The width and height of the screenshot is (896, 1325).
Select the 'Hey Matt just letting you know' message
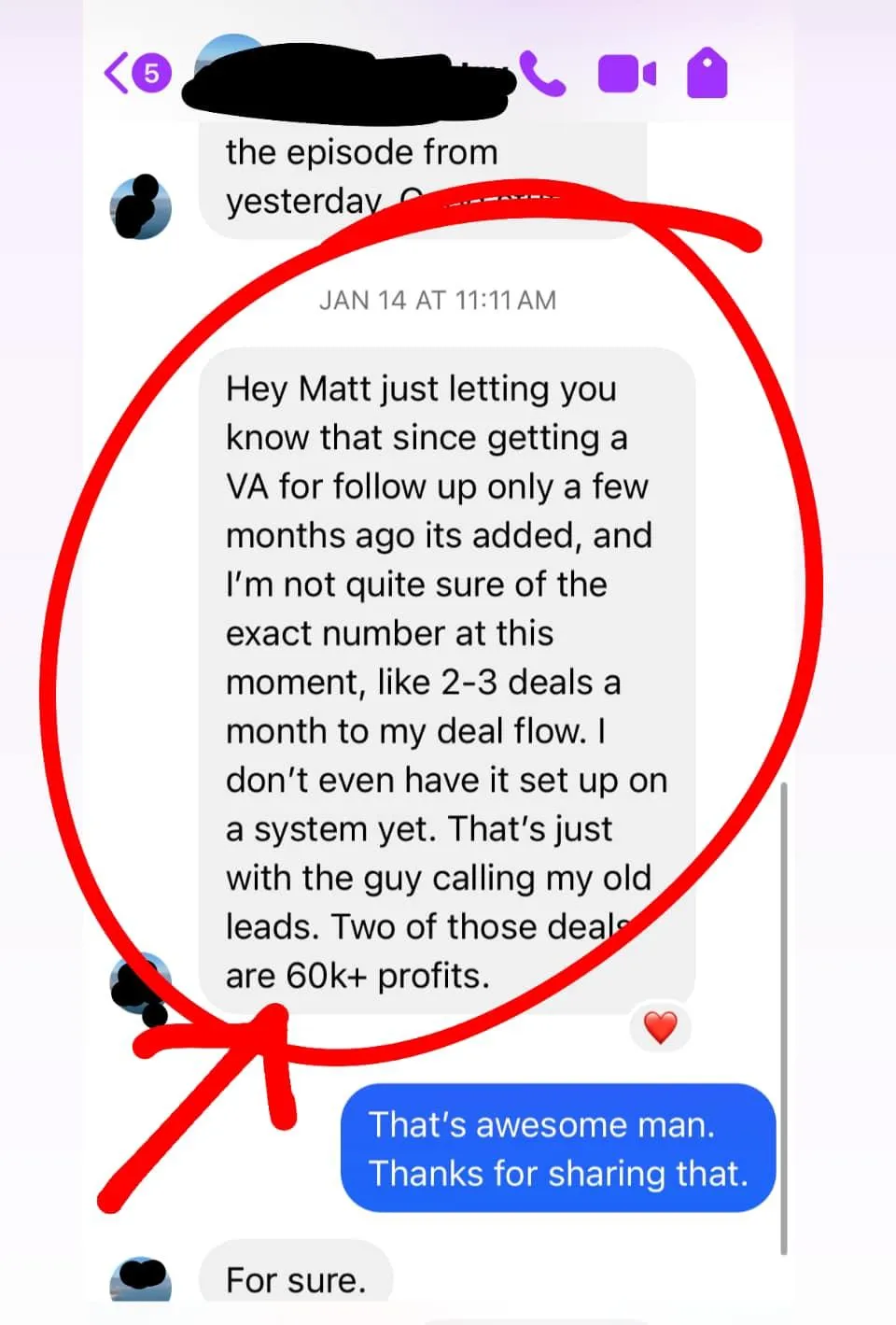(x=447, y=682)
